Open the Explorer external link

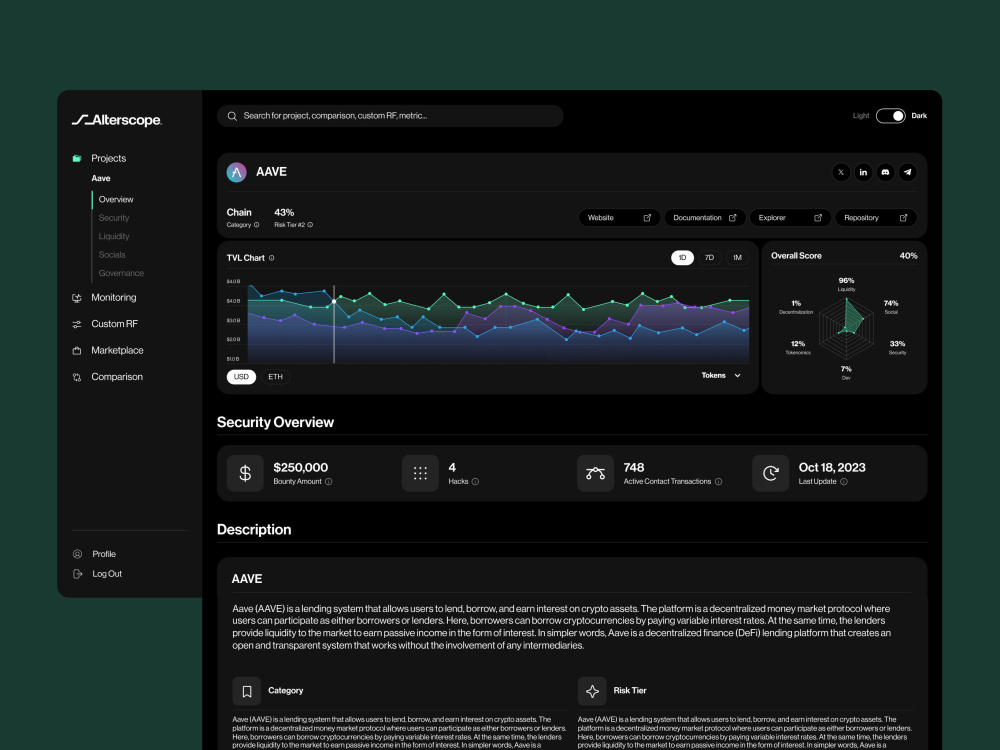(x=790, y=218)
